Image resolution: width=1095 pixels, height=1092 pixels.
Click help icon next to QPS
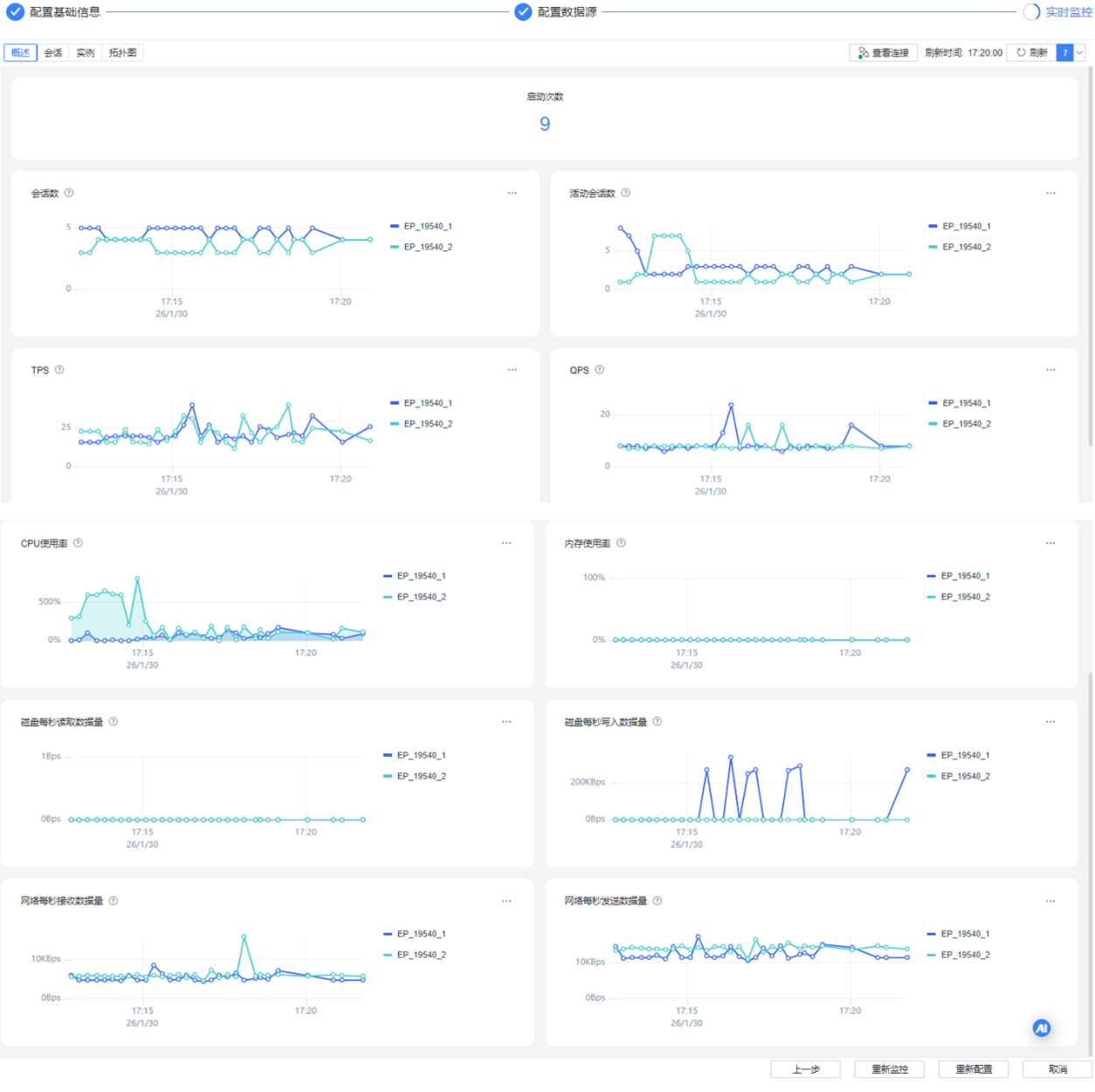599,370
